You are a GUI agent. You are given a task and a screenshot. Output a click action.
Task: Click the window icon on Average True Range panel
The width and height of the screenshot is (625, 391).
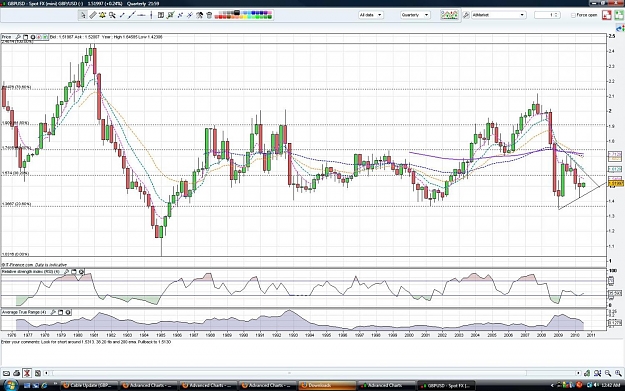point(61,312)
